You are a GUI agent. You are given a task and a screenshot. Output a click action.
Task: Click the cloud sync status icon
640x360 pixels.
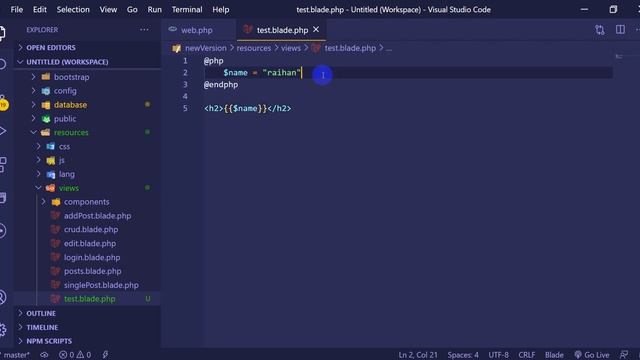tap(44, 355)
